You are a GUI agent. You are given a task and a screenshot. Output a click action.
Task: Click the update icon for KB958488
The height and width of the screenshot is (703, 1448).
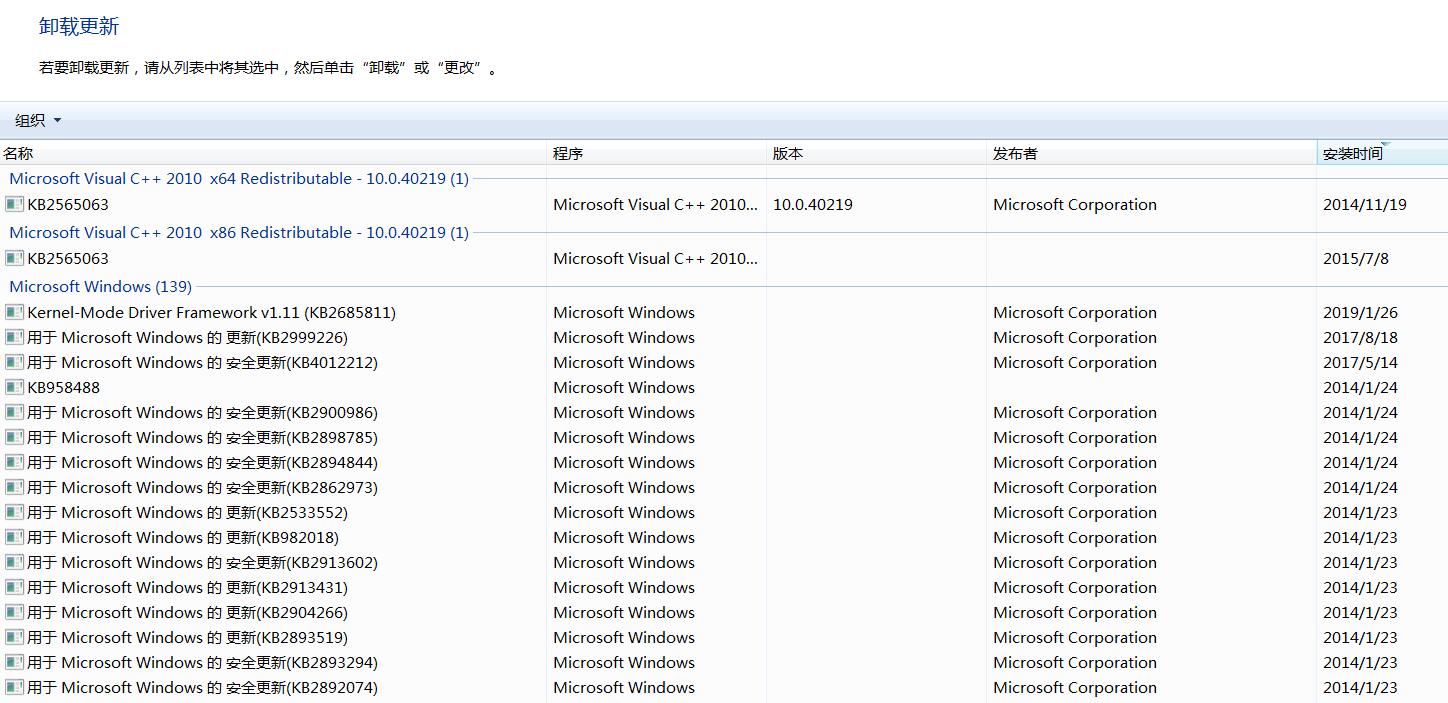[x=14, y=387]
